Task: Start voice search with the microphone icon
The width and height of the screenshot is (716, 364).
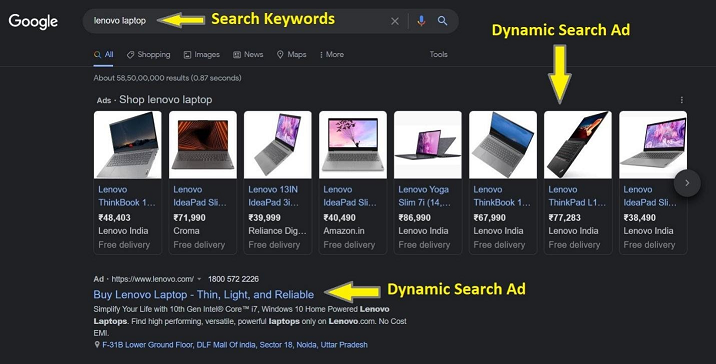Action: click(x=421, y=21)
